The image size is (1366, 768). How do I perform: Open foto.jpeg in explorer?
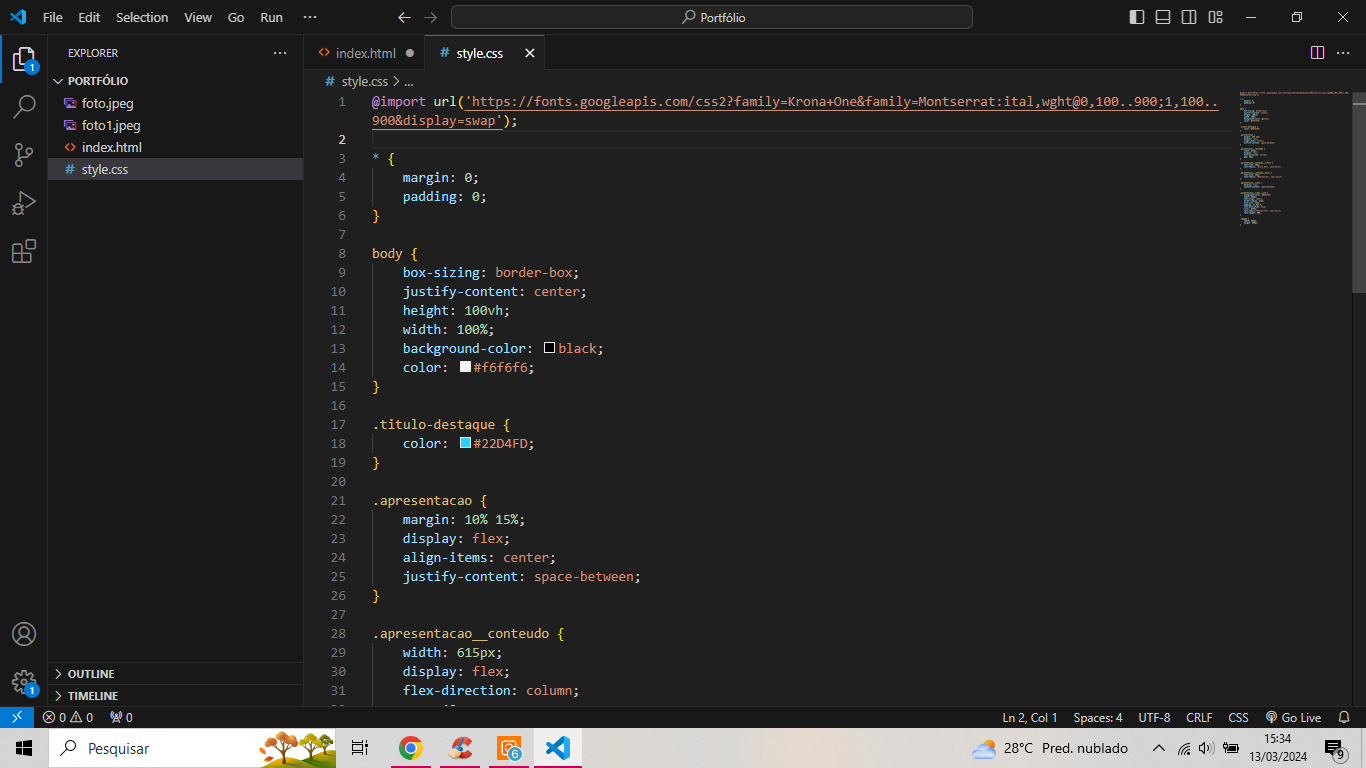coord(175,103)
